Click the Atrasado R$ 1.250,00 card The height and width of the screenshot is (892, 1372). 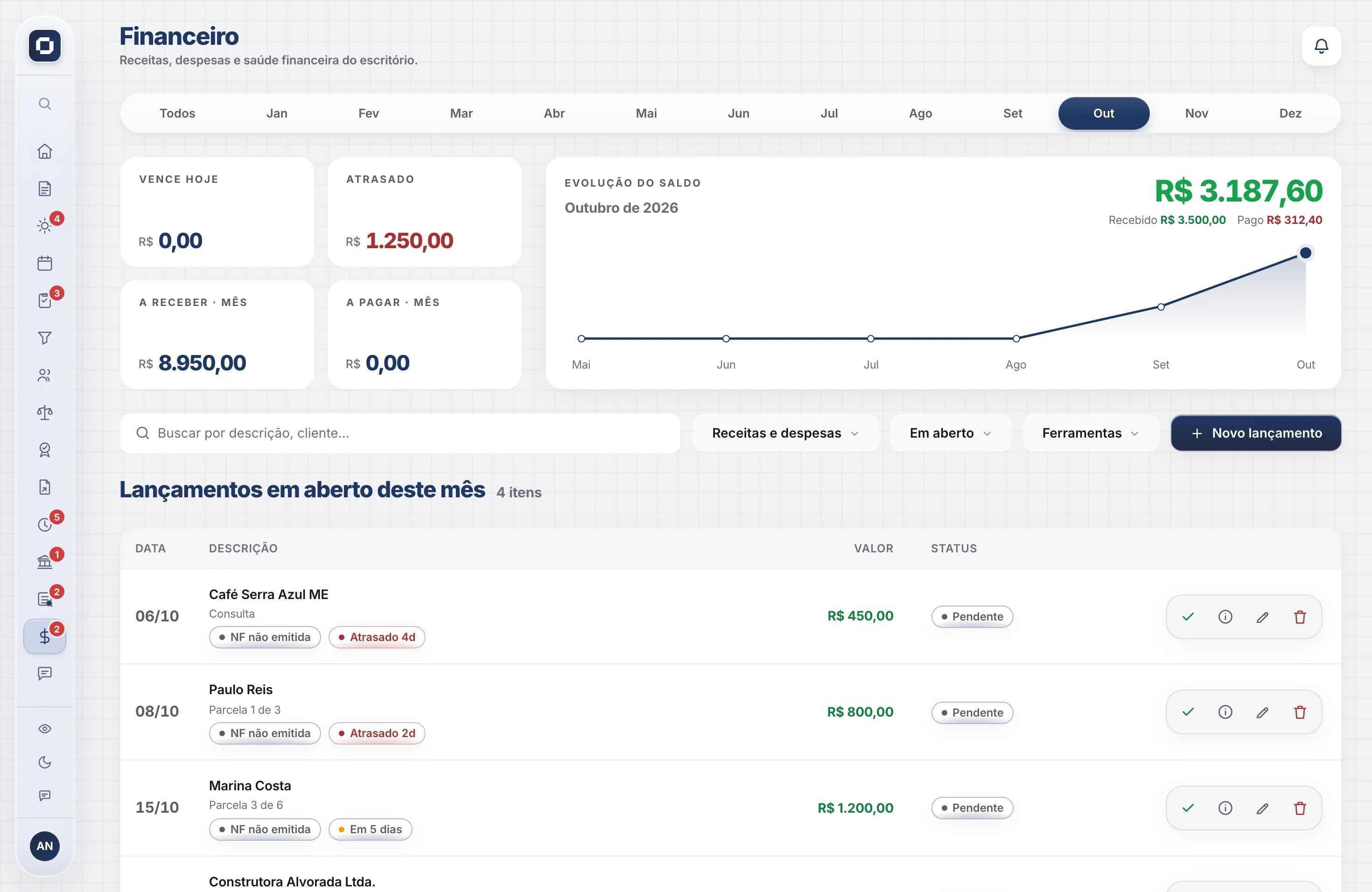click(424, 212)
